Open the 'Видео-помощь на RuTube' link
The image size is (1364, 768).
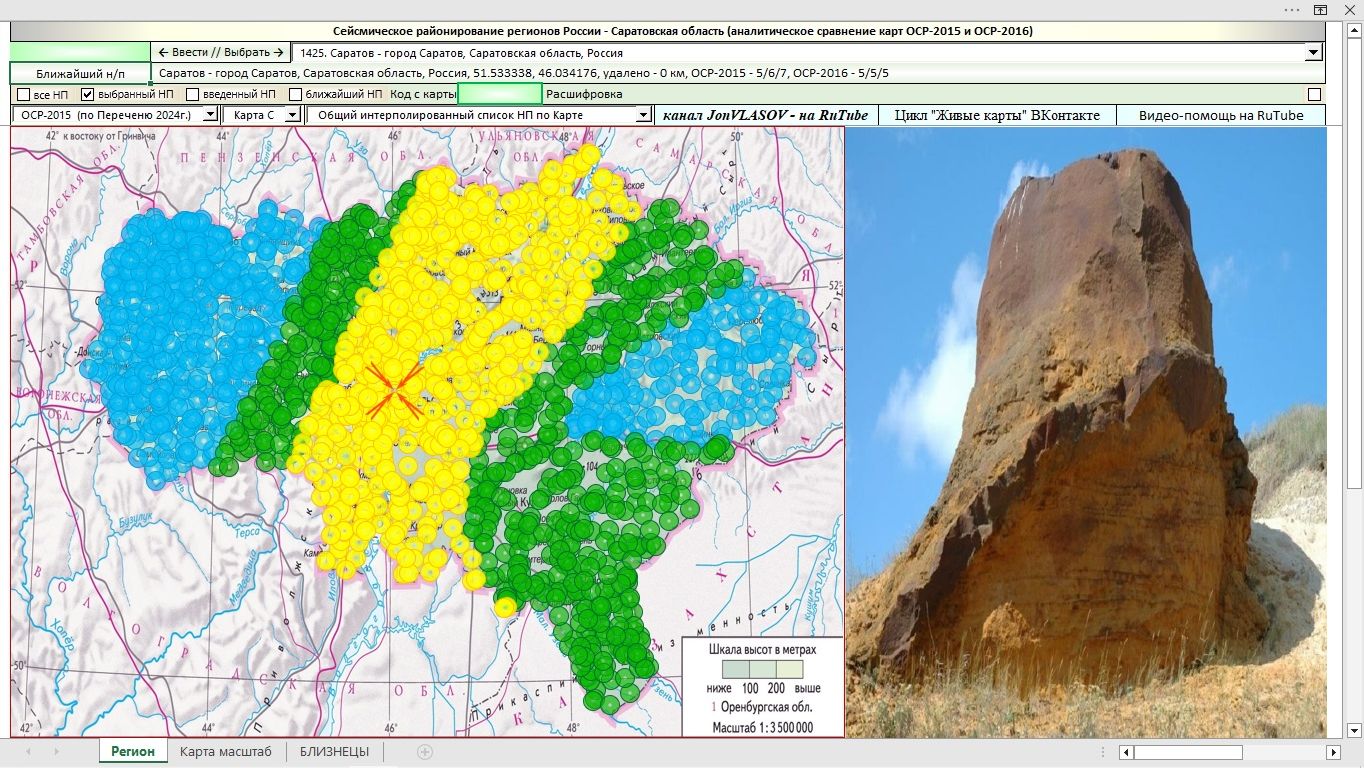pyautogui.click(x=1221, y=115)
